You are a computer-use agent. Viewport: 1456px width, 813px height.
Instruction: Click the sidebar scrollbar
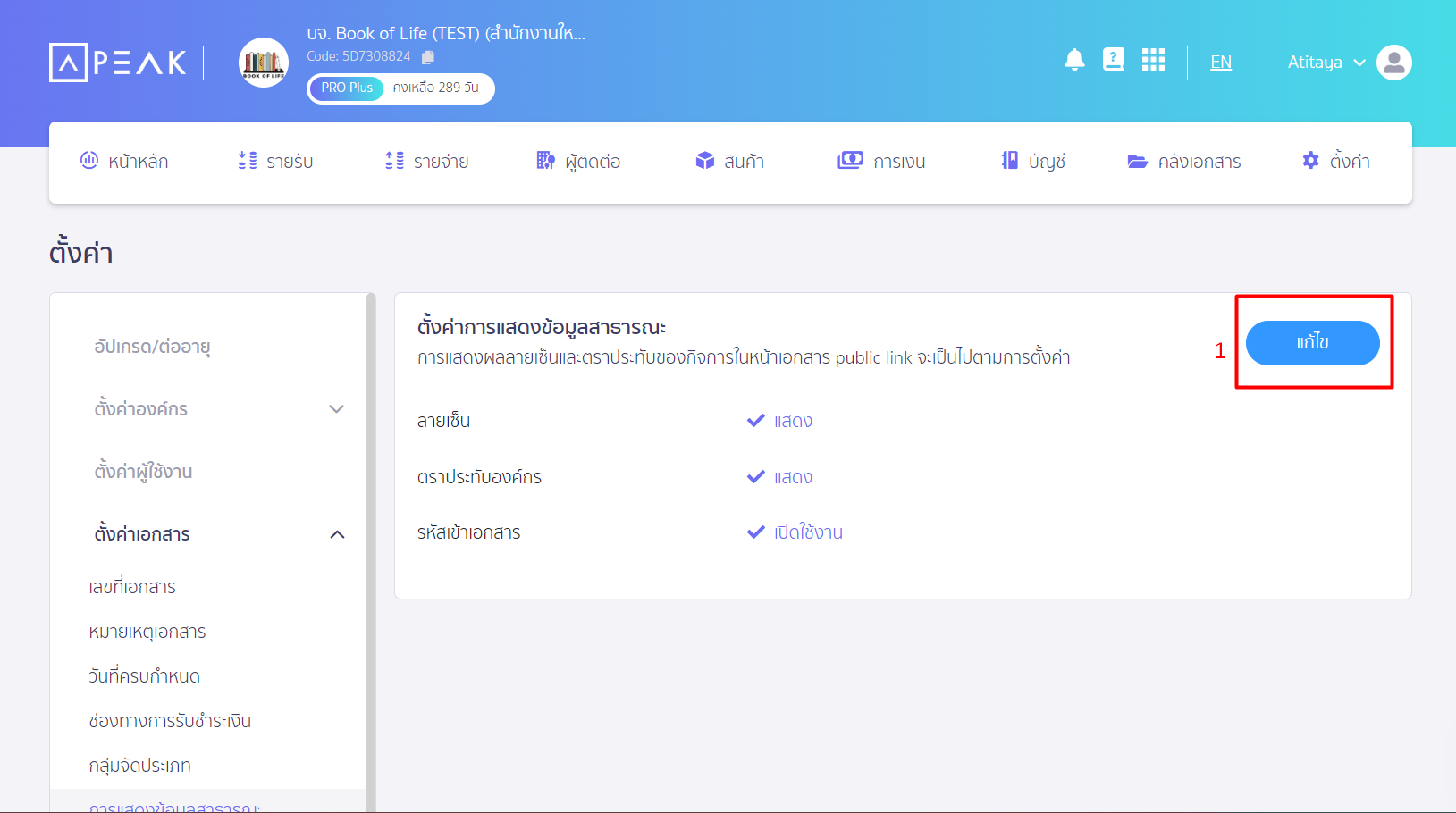point(372,552)
